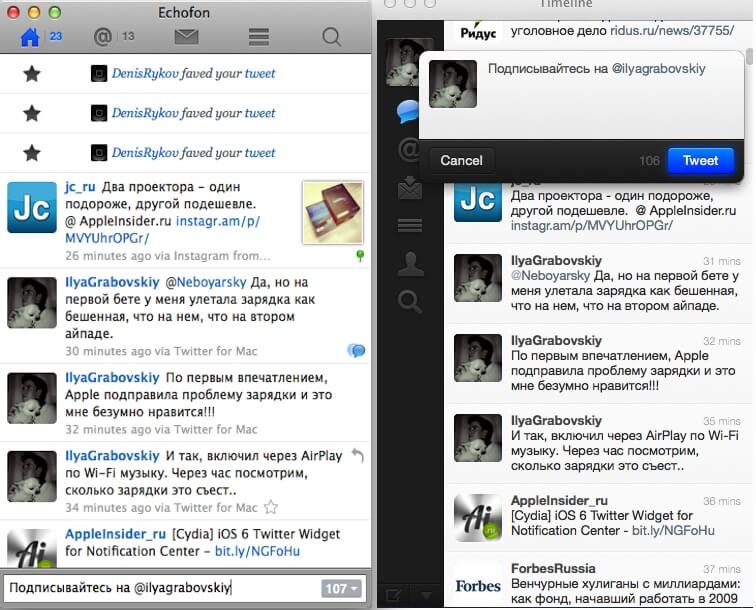Open instagr.am/p/MVYUhrOPGr/ link in Echofon
Screen dimensions: 756x610
[162, 230]
